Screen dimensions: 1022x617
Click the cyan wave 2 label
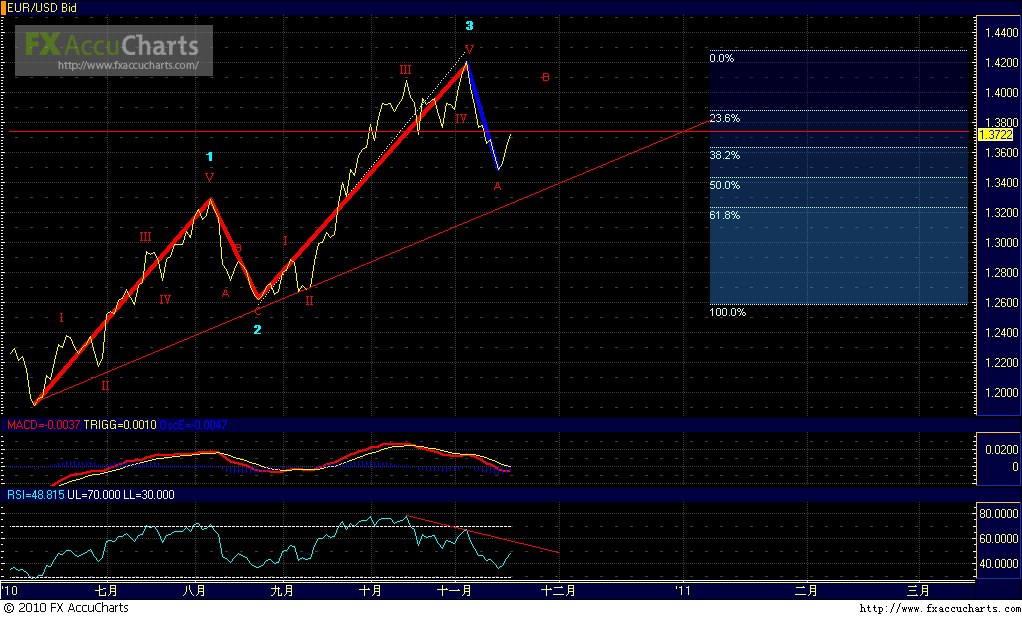point(257,330)
